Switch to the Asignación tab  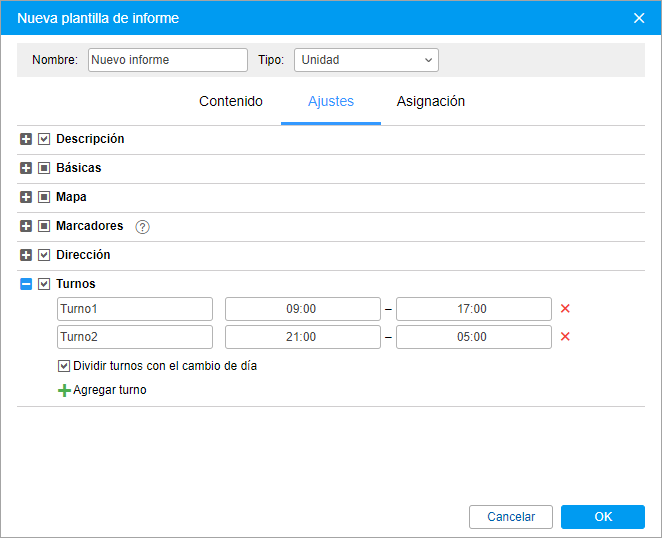coord(431,101)
